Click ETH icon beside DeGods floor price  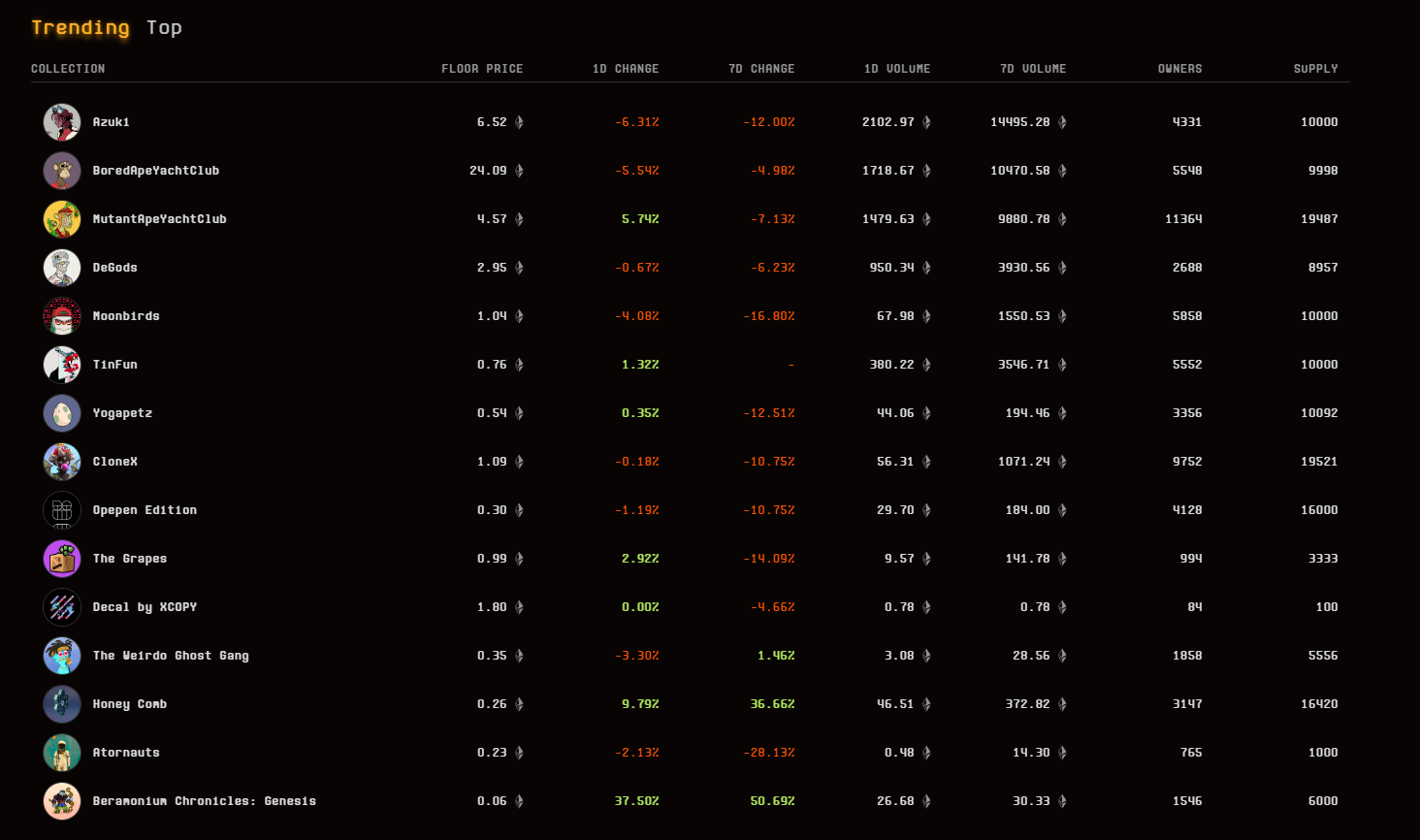coord(519,268)
